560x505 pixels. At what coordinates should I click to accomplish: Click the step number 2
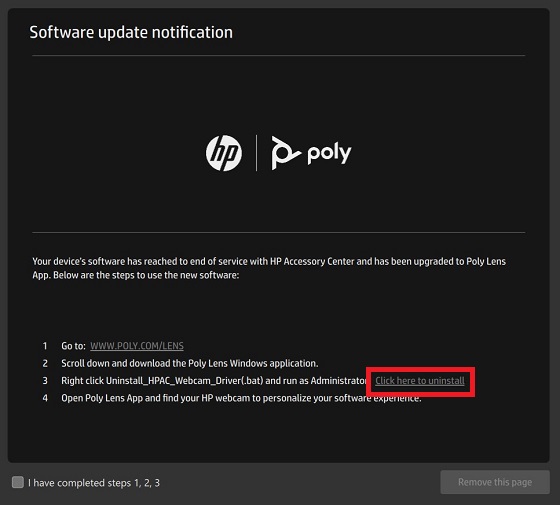(45, 363)
